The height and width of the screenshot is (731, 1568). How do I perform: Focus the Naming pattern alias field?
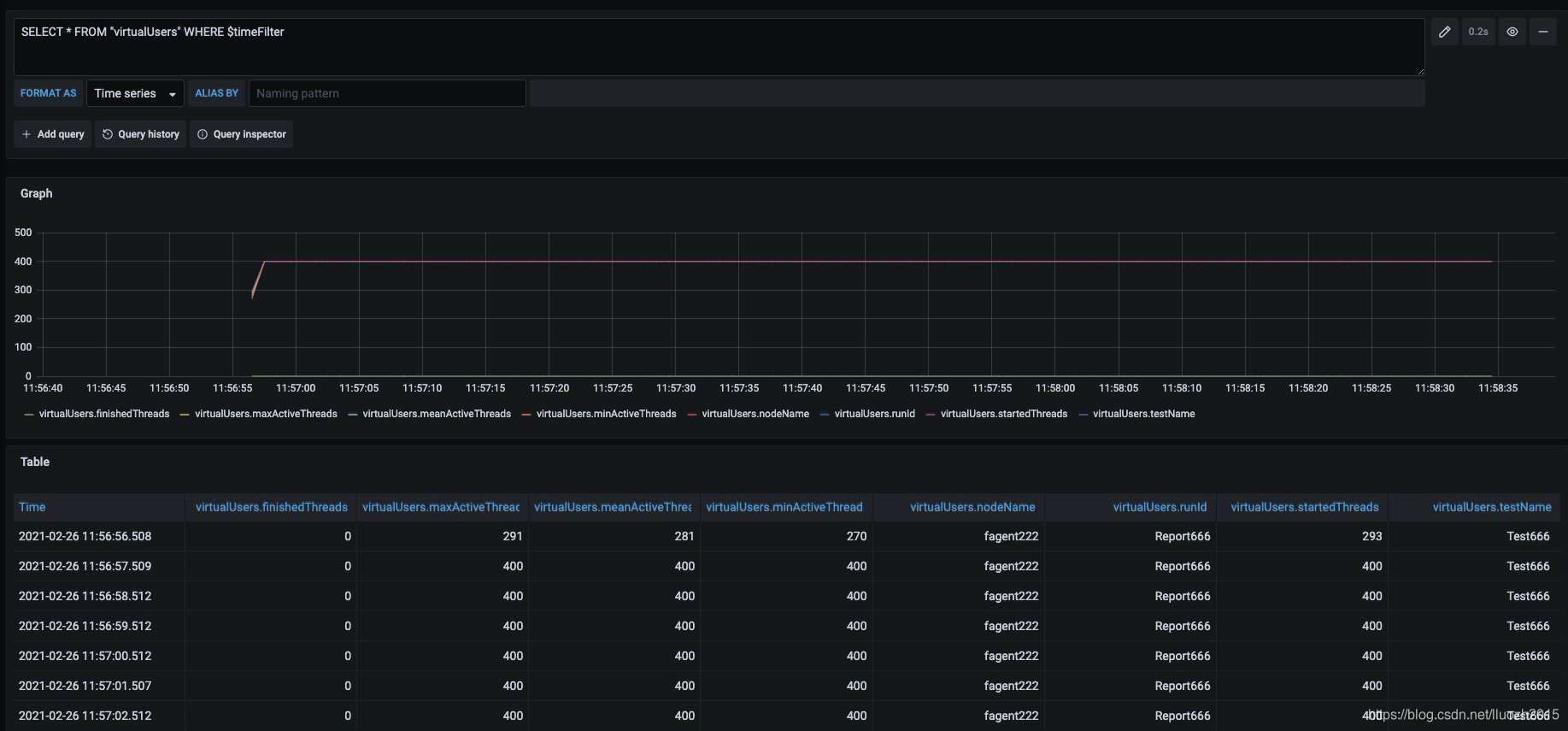(387, 93)
